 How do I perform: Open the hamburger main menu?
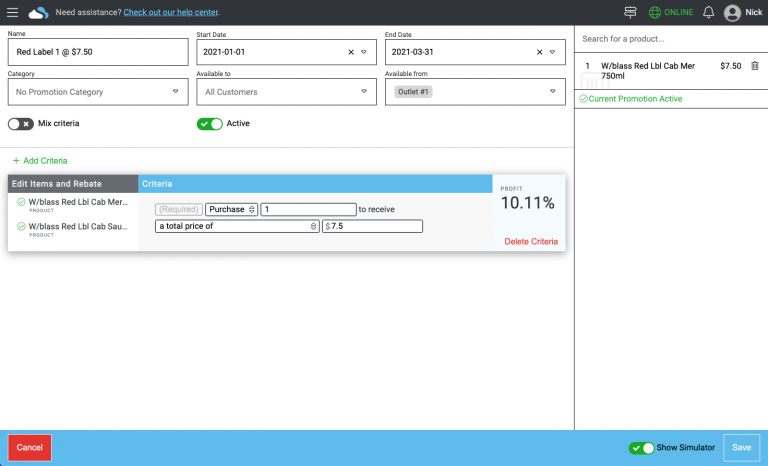12,13
